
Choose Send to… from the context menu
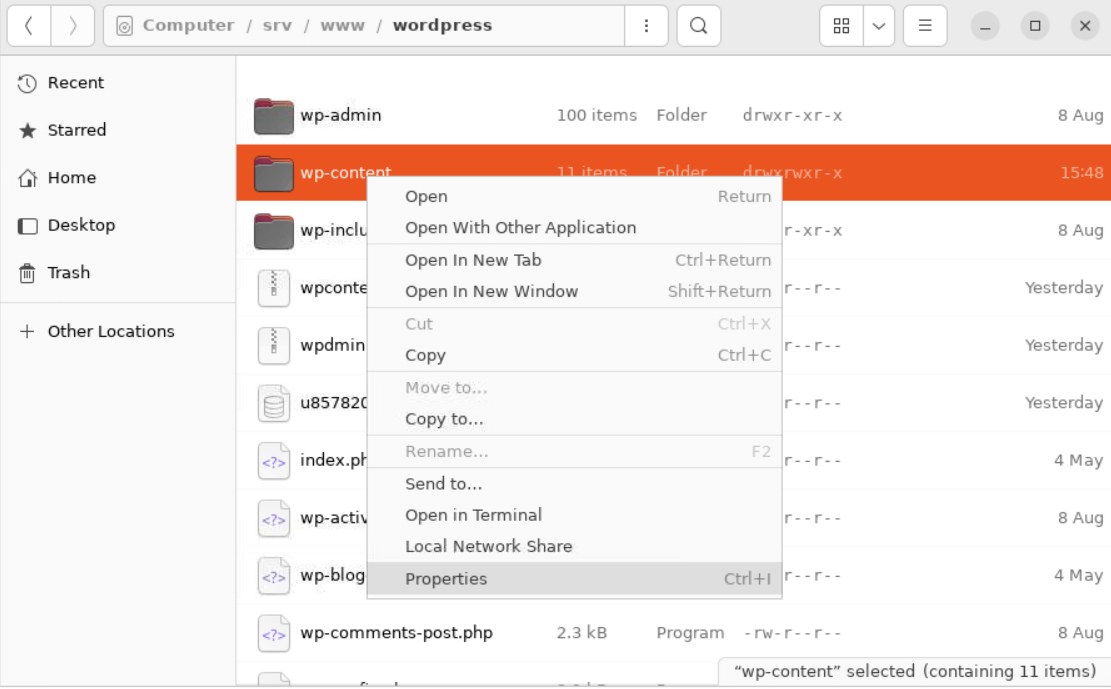[575, 484]
